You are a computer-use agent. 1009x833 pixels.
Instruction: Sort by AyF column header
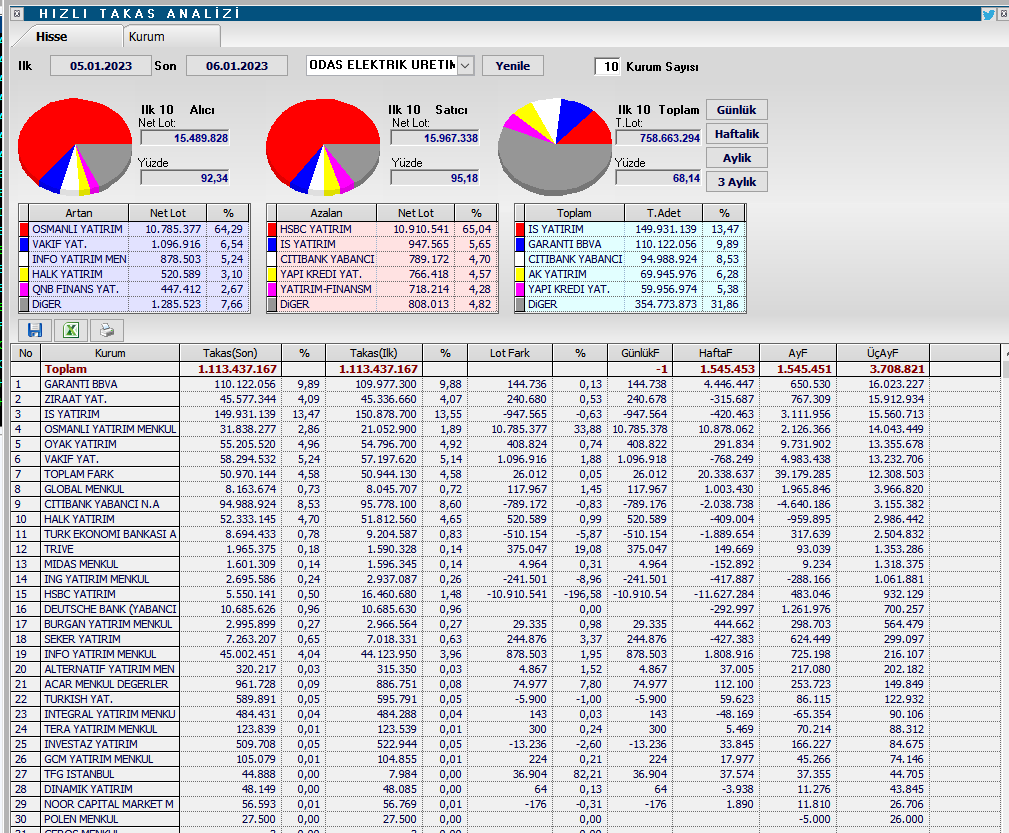798,353
